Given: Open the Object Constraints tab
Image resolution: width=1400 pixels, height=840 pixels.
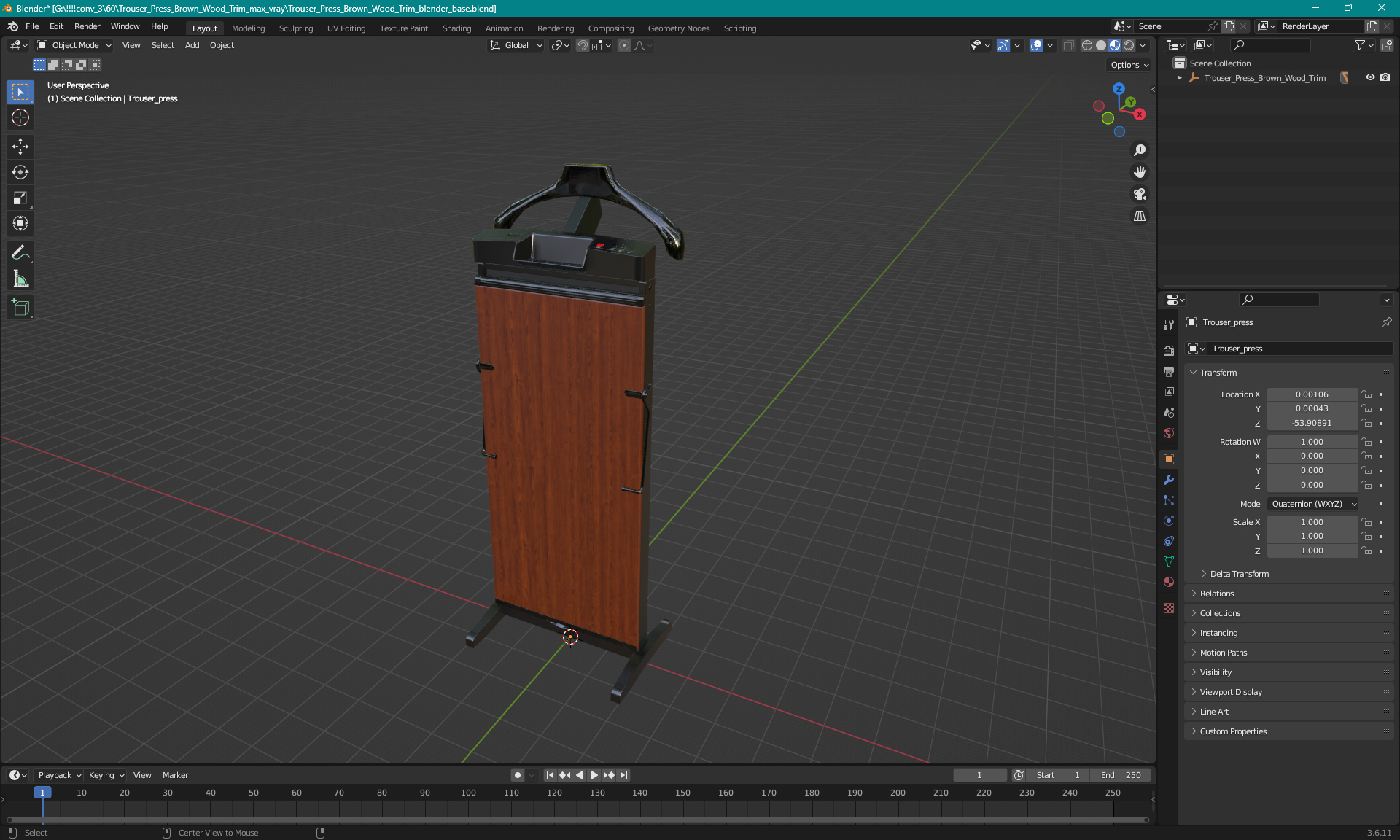Looking at the screenshot, I should (x=1169, y=541).
